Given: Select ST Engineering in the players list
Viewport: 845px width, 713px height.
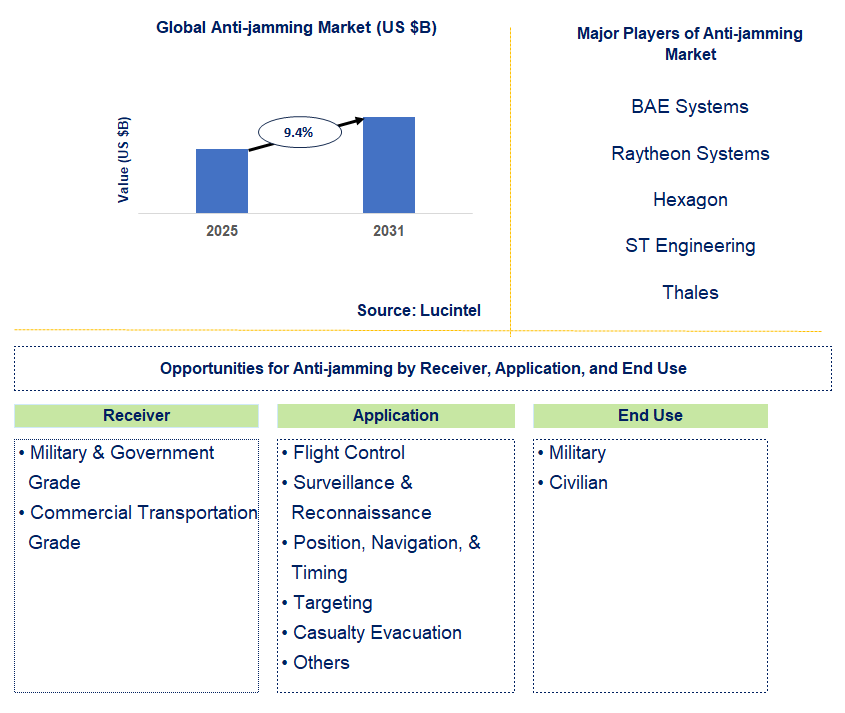Looking at the screenshot, I should (690, 246).
